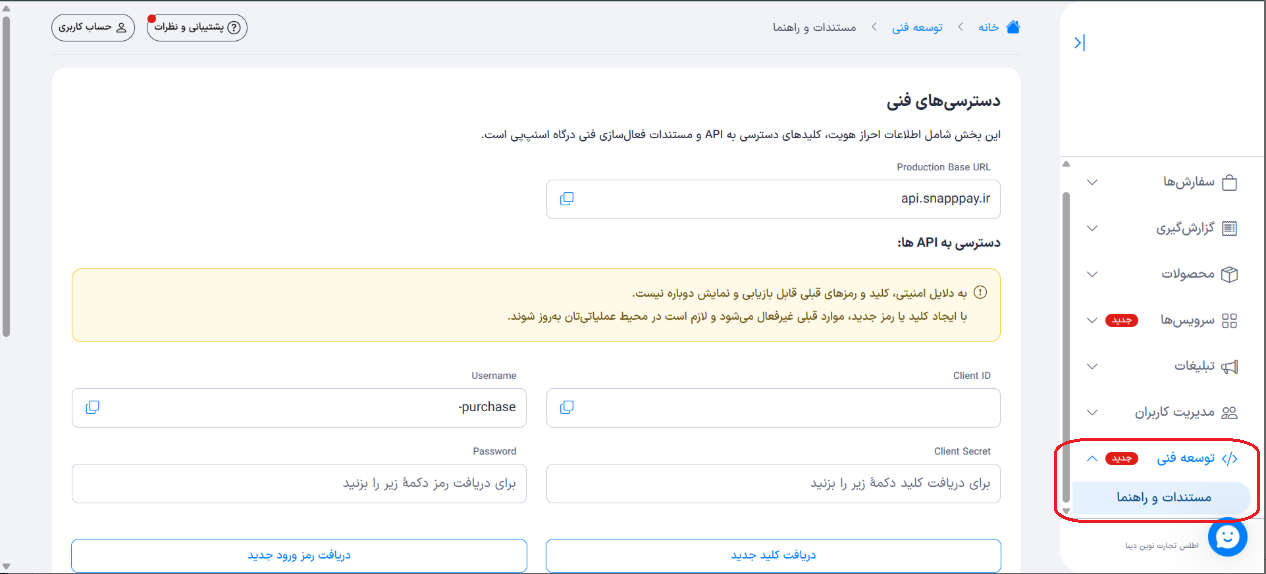
Task: Click the محصولات box icon
Action: 1230,274
